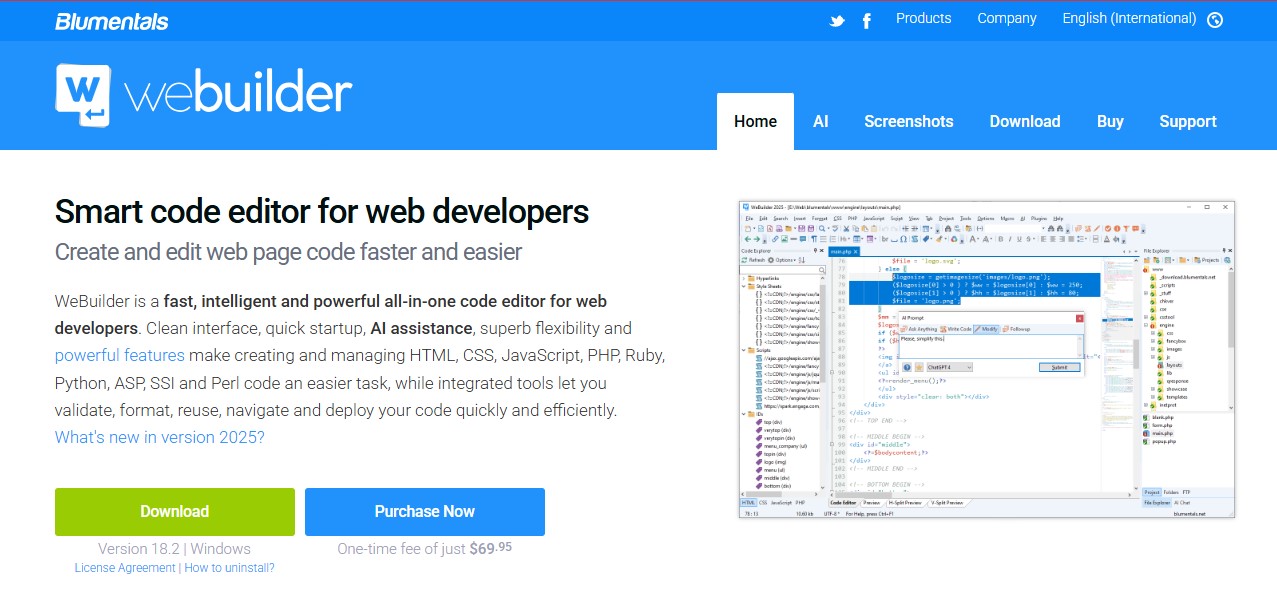Follow the "powerful features" link

pos(120,355)
